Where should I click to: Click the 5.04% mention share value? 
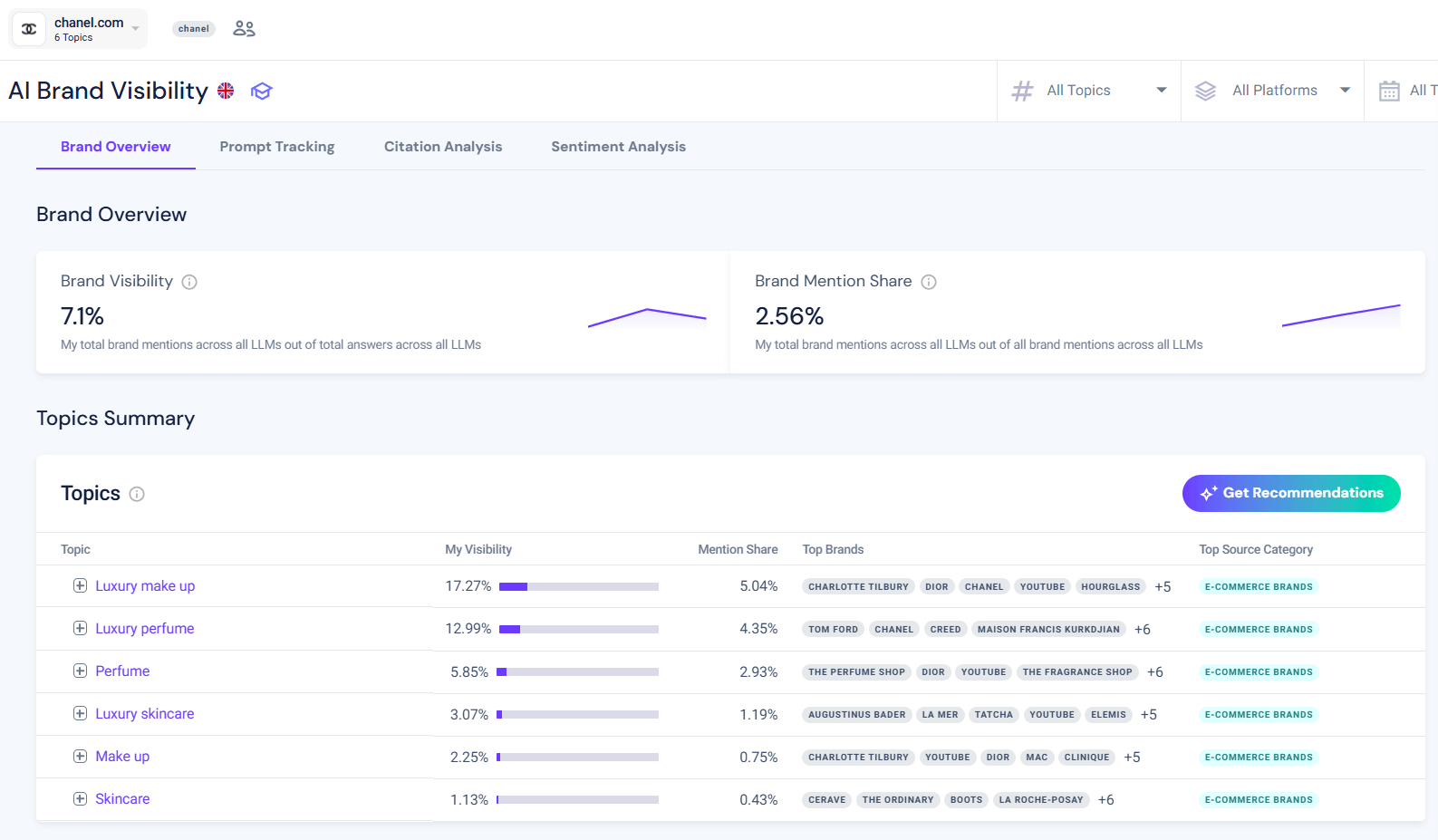[x=758, y=586]
